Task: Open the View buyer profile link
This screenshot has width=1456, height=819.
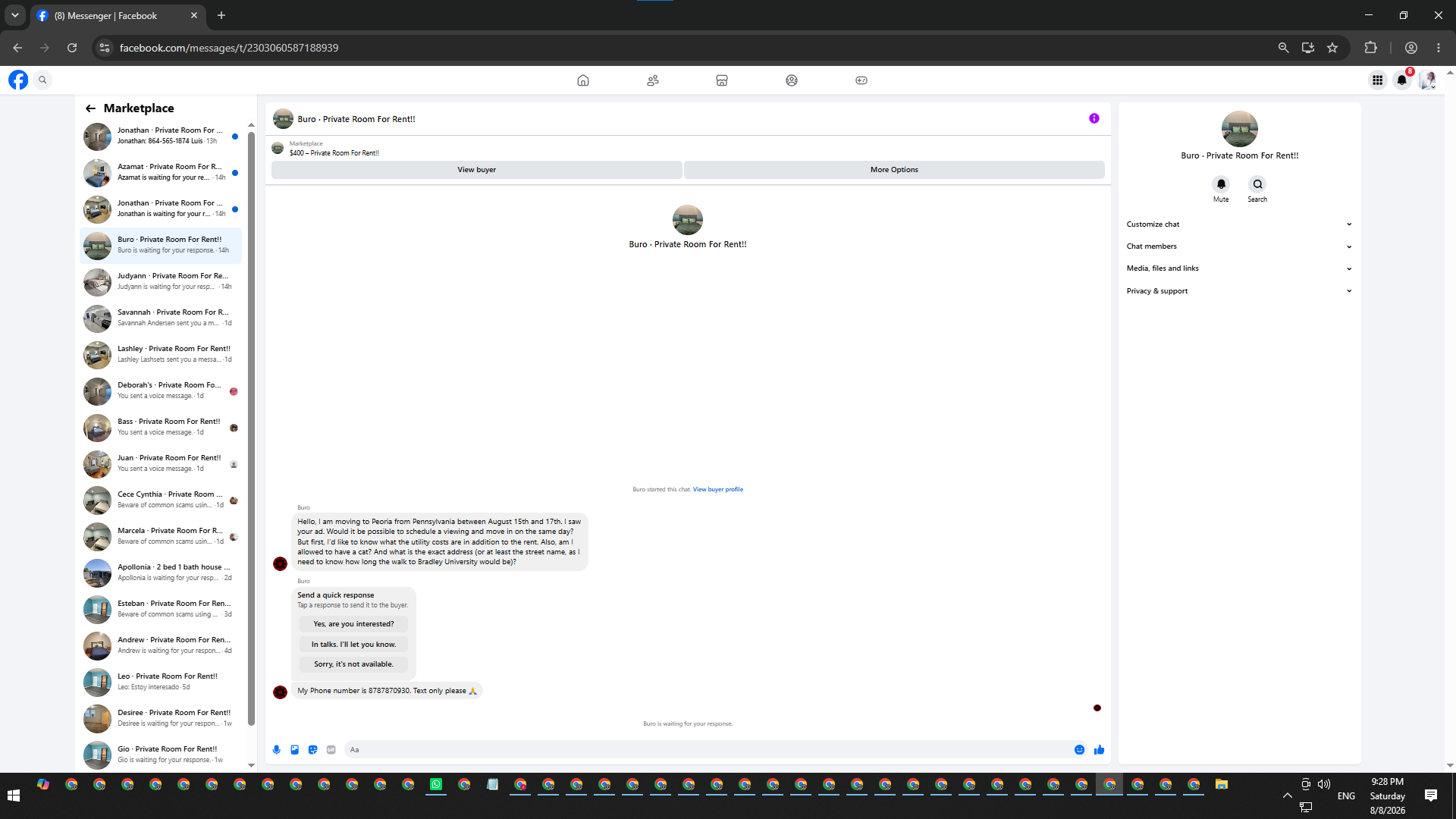Action: 717,490
